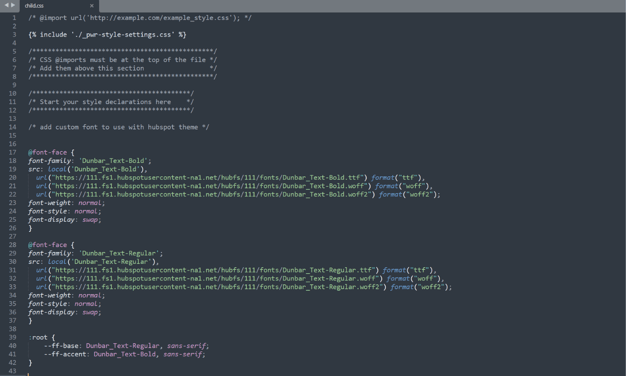Click 'font-display: swap' on line 36
This screenshot has height=376, width=626.
pos(64,312)
